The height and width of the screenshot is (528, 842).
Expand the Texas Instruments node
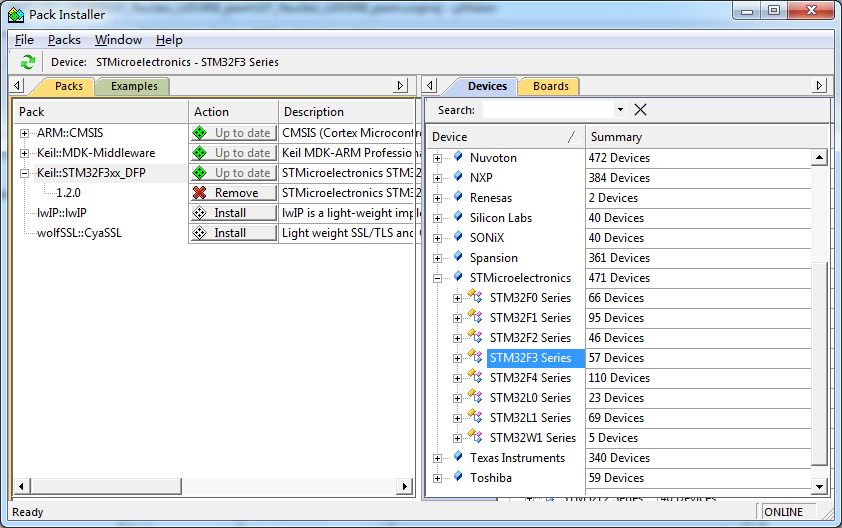(x=438, y=459)
